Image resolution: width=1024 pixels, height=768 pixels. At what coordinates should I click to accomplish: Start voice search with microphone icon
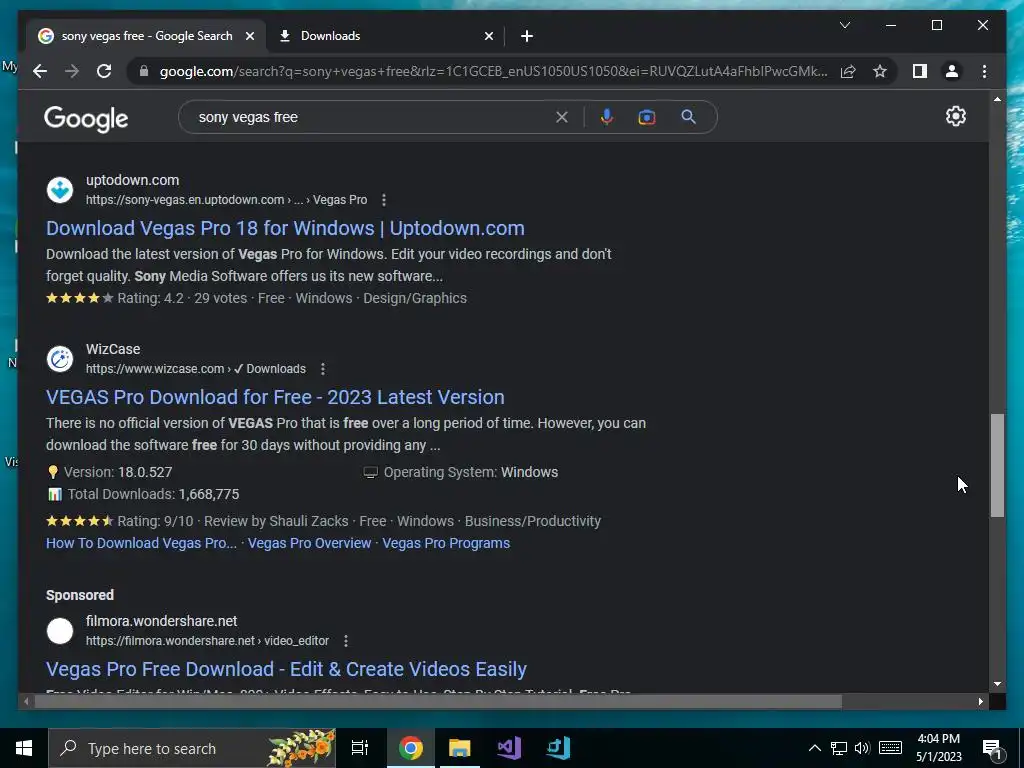pyautogui.click(x=607, y=117)
